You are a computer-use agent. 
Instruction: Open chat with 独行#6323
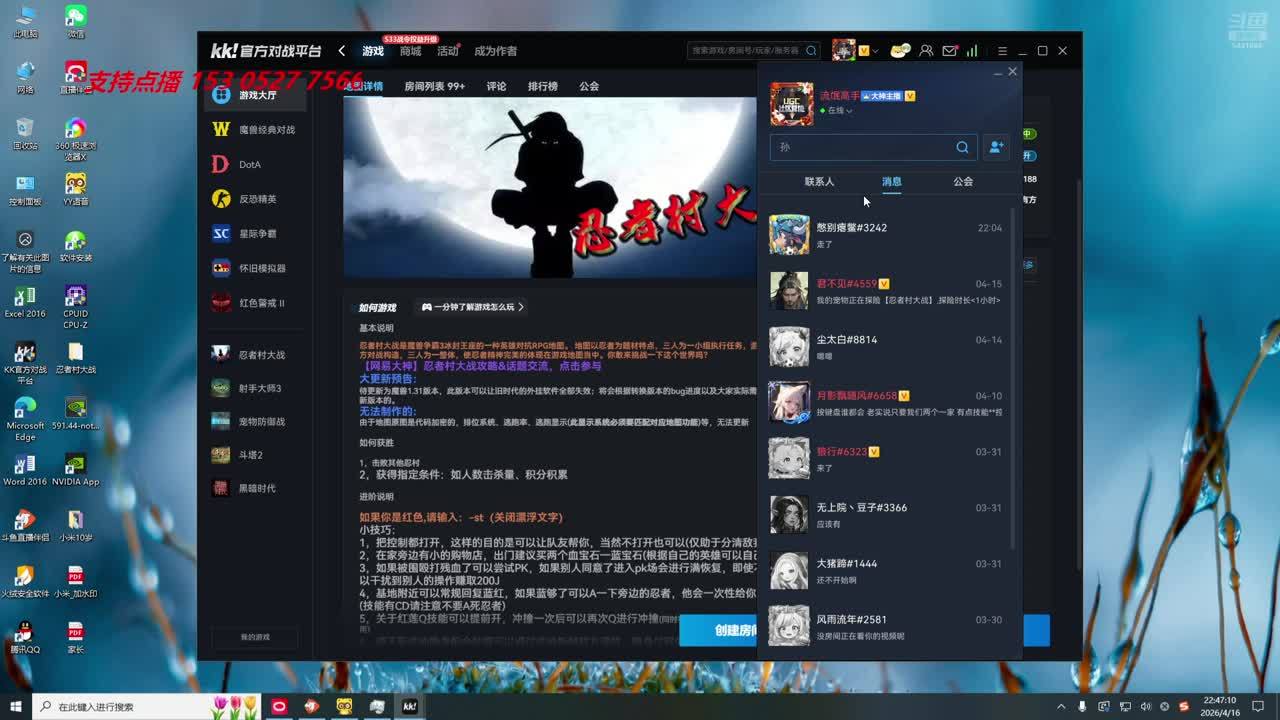tap(886, 459)
